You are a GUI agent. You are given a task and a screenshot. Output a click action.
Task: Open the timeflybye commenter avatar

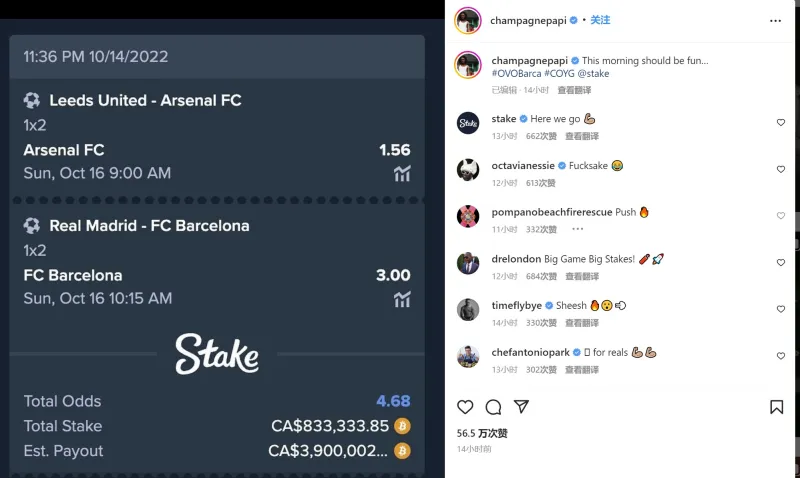point(468,310)
